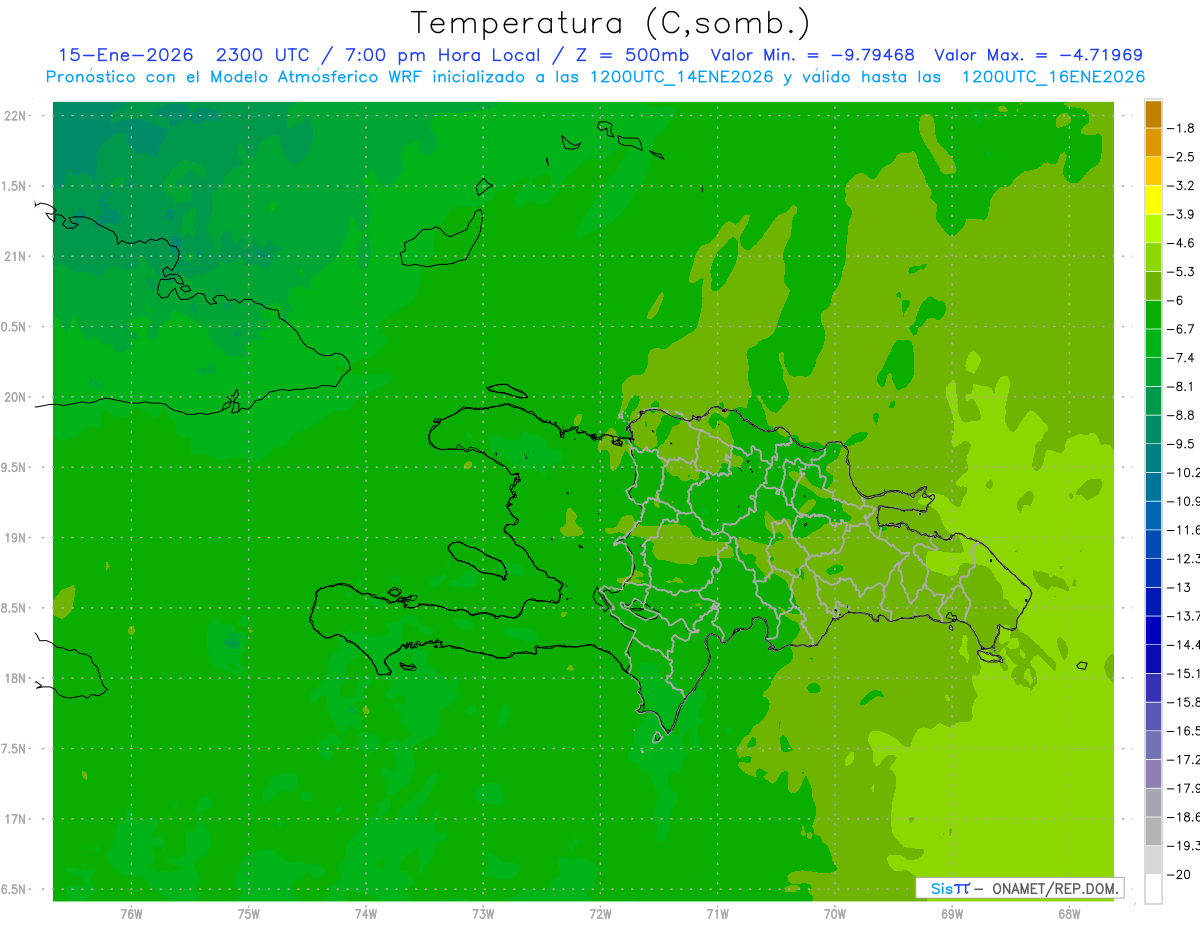Image resolution: width=1200 pixels, height=927 pixels.
Task: Click the "-17.9" colorbar value
Action: [1184, 788]
